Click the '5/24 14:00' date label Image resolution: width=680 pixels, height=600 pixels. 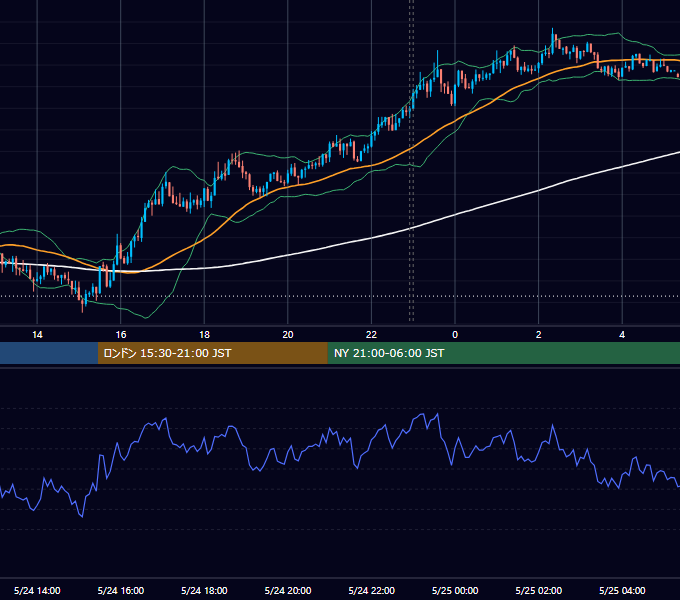point(37,590)
